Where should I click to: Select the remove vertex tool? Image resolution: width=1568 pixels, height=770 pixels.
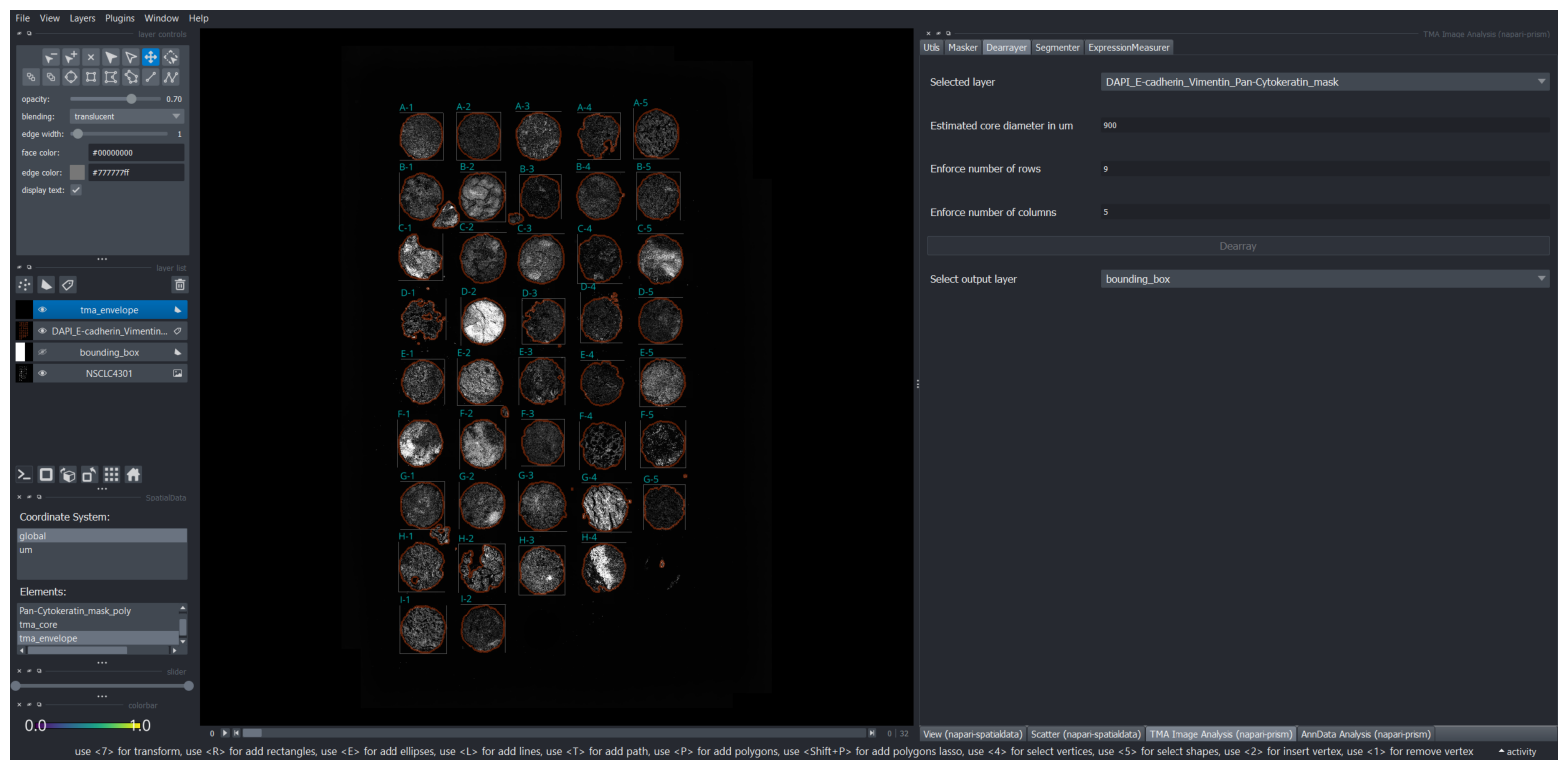51,58
